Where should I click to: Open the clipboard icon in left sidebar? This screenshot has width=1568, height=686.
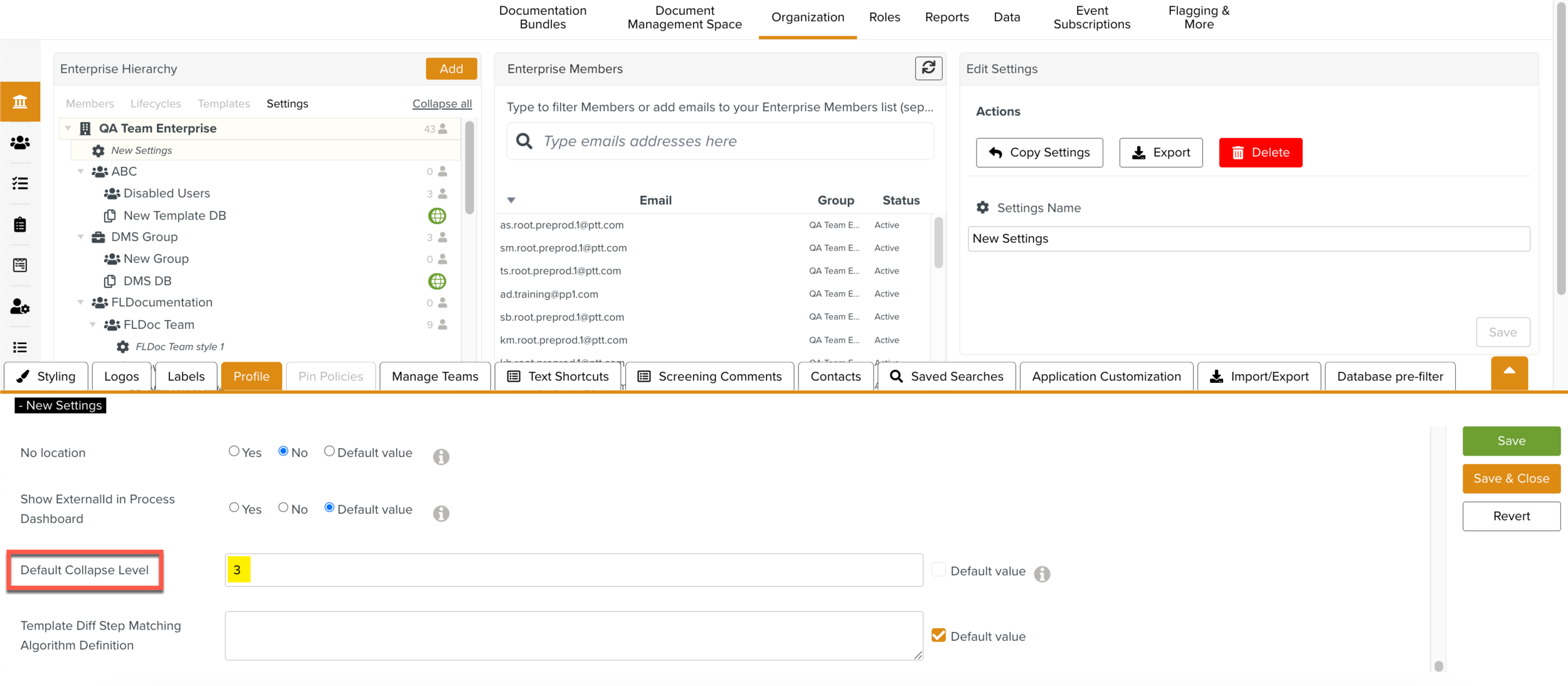point(20,225)
